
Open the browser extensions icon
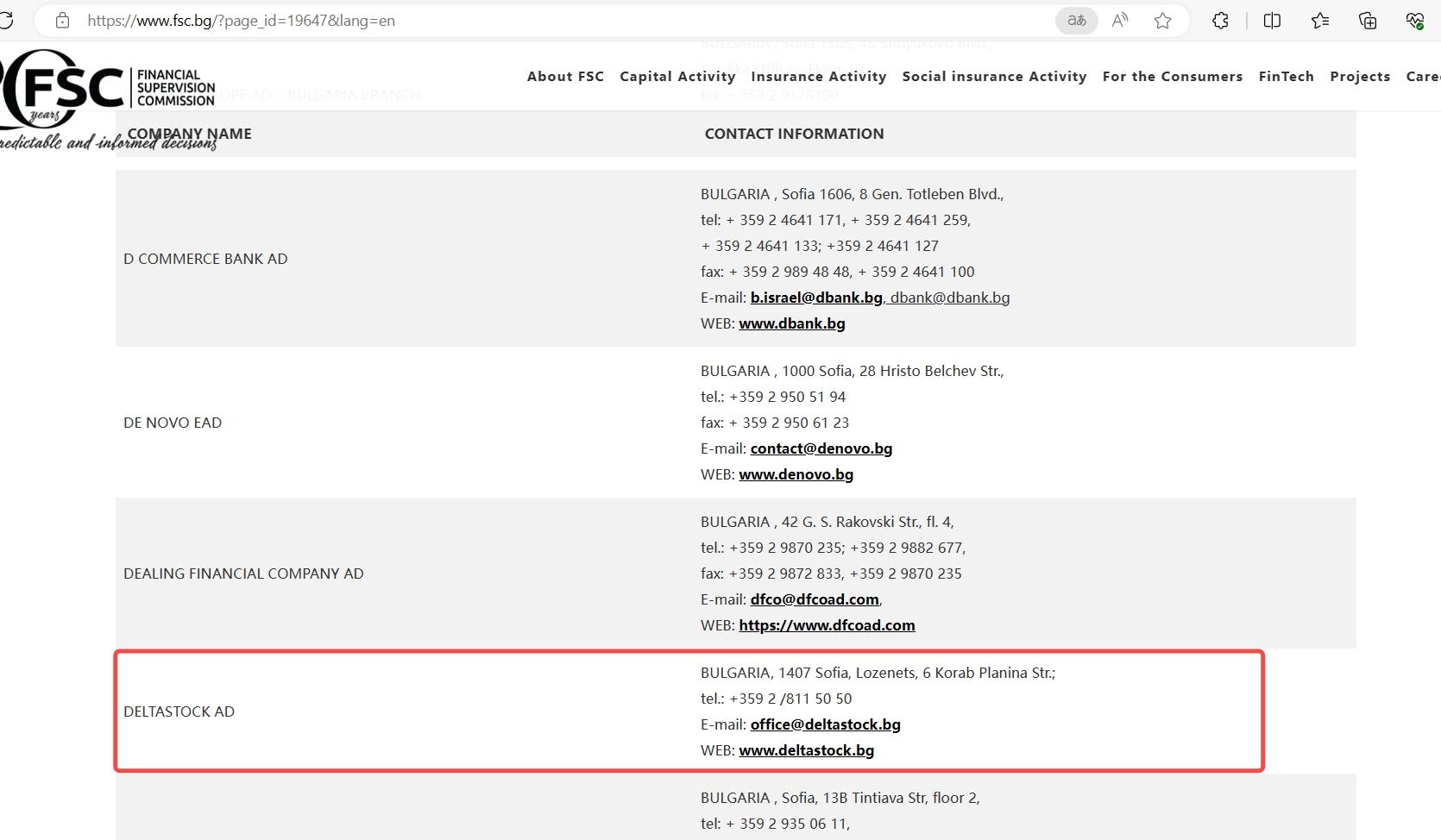pyautogui.click(x=1220, y=21)
